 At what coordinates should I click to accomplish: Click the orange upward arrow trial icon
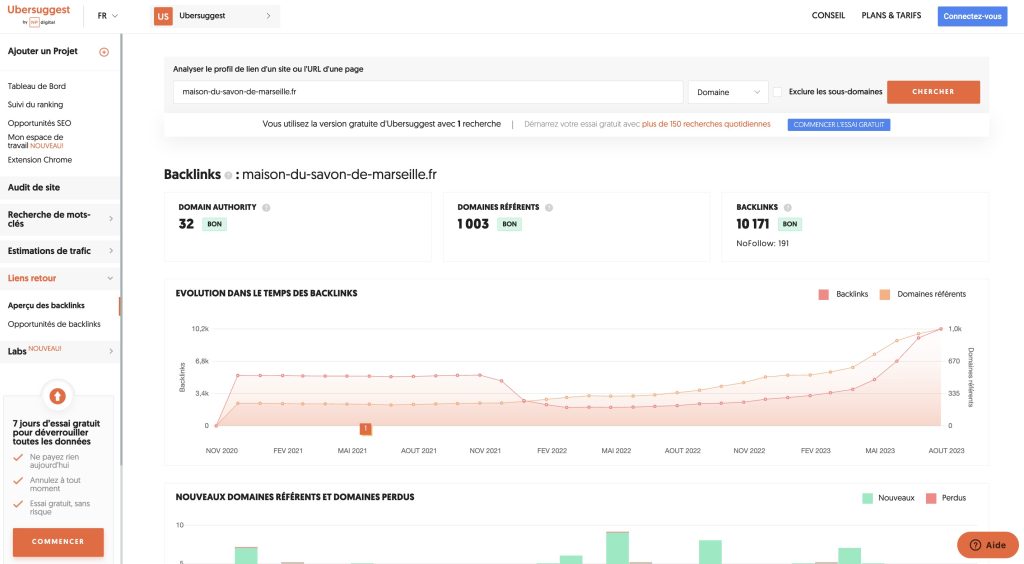[x=57, y=396]
